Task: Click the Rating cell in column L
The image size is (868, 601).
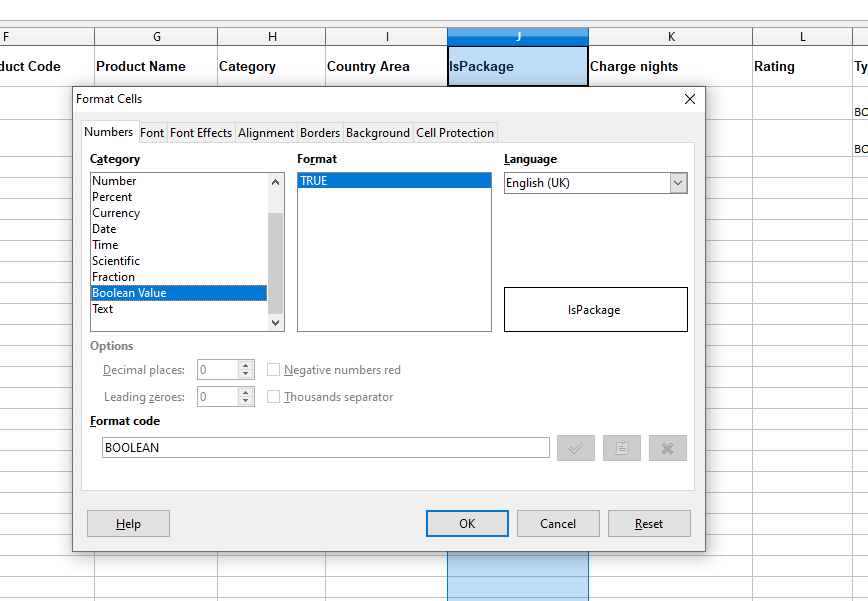Action: (802, 66)
